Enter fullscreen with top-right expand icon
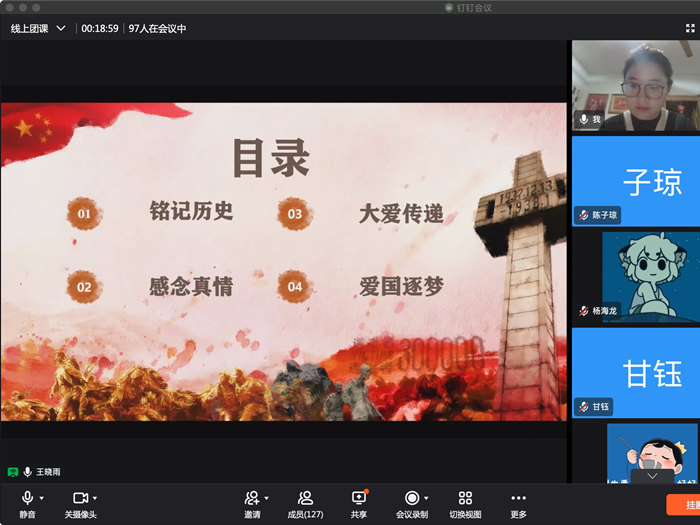Image resolution: width=700 pixels, height=525 pixels. point(690,29)
